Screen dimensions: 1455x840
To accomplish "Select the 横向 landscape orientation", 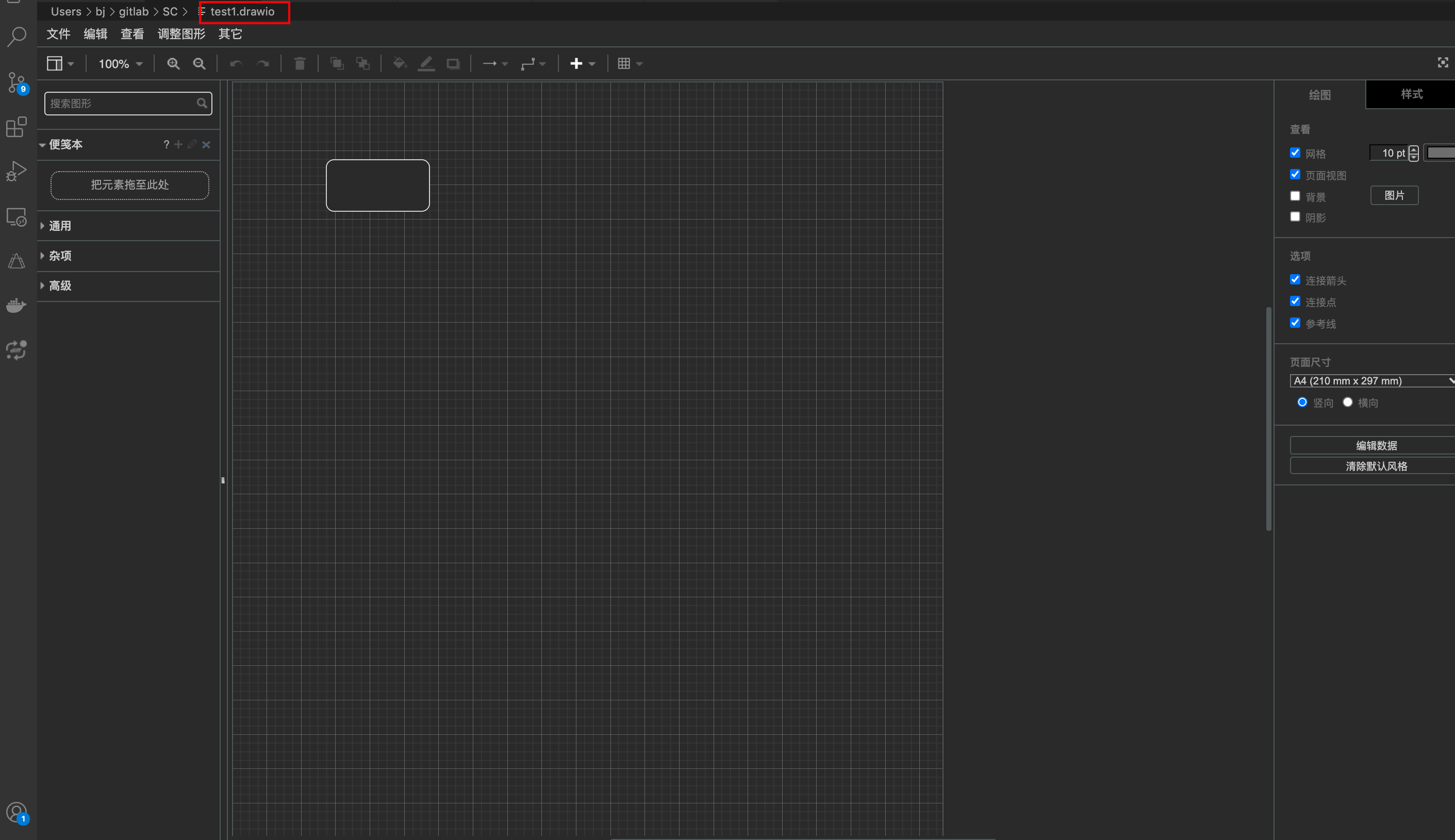I will coord(1348,402).
